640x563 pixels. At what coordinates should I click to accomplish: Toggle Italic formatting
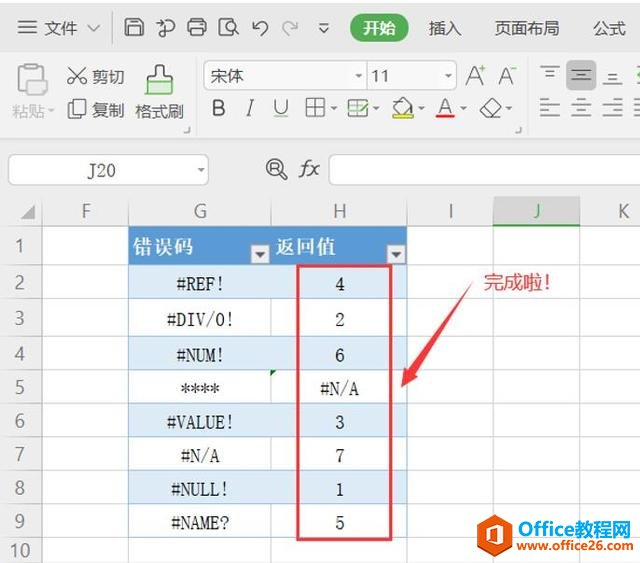(250, 108)
